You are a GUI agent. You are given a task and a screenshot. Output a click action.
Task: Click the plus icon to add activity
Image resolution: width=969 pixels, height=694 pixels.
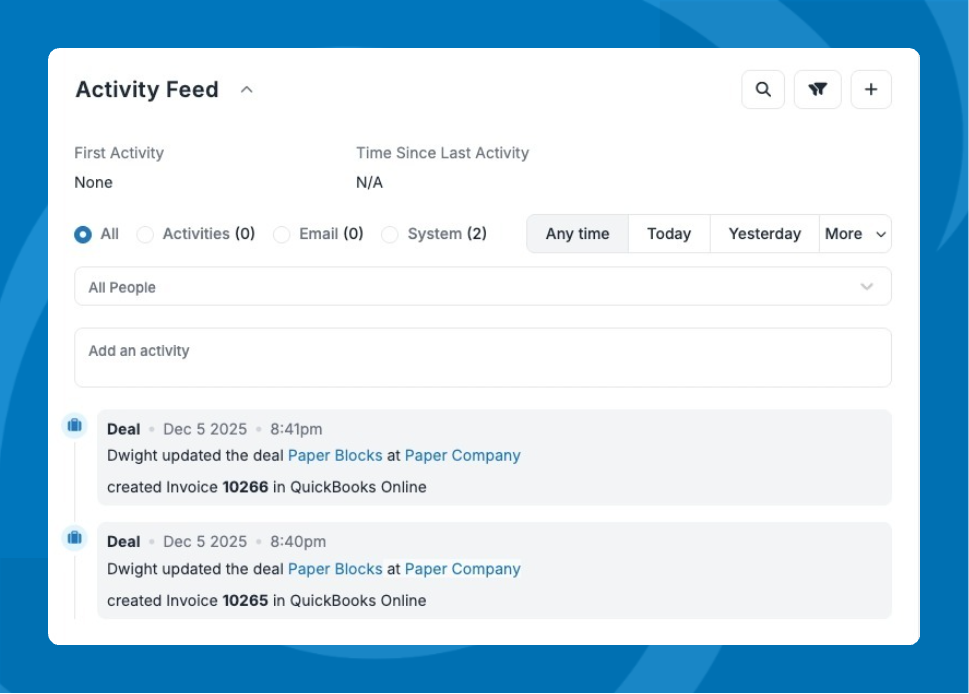tap(870, 90)
